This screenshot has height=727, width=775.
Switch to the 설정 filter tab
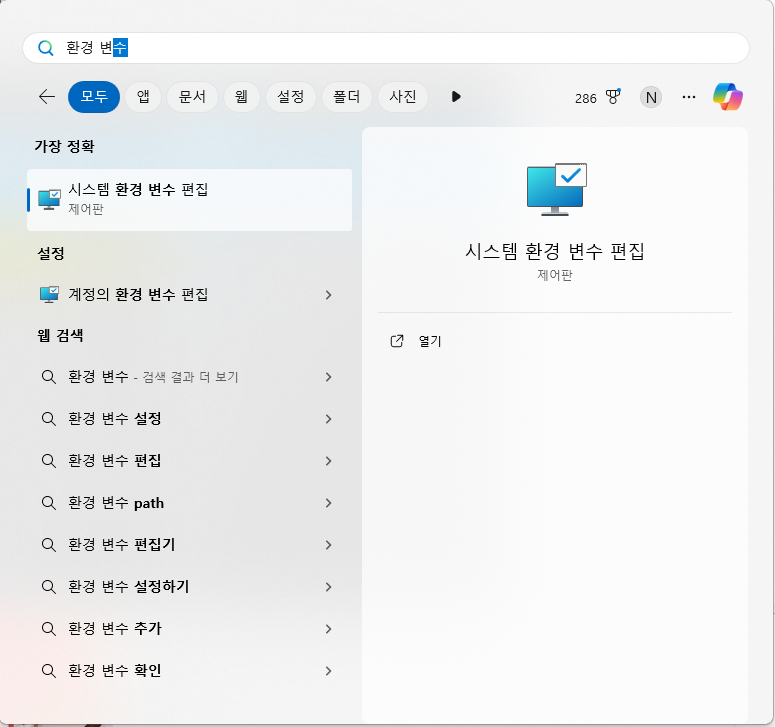point(291,96)
